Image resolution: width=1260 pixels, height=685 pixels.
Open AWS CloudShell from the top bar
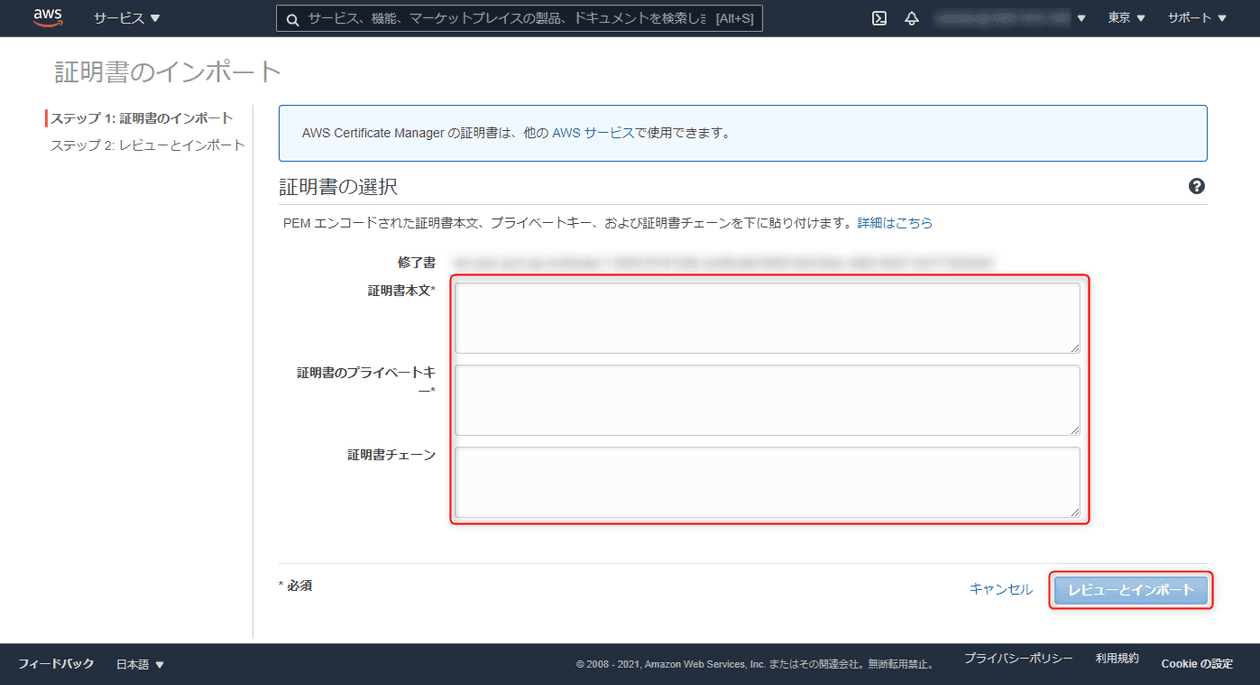click(878, 17)
